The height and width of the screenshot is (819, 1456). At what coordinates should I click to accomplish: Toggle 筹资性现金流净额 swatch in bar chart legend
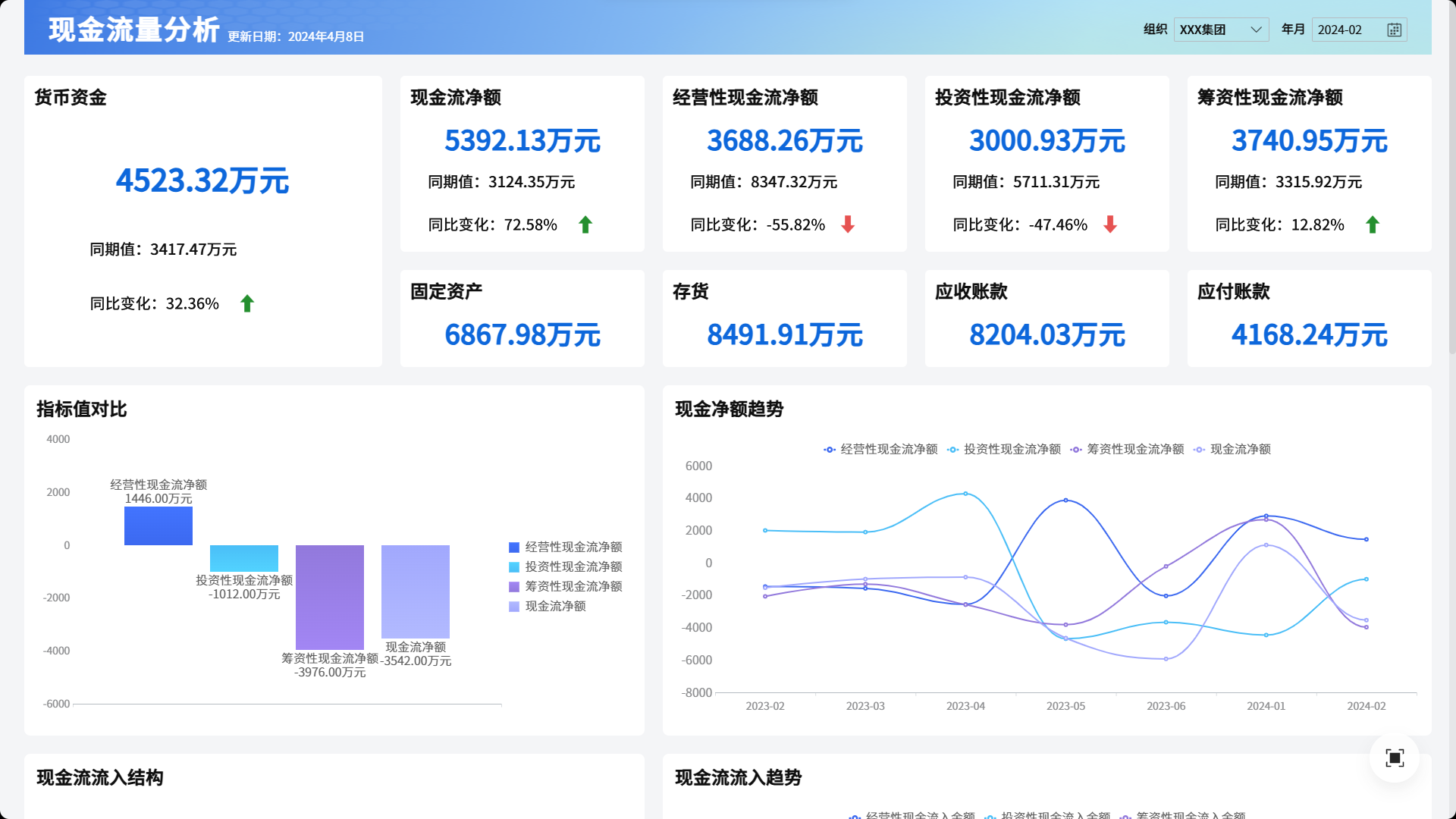click(x=514, y=587)
